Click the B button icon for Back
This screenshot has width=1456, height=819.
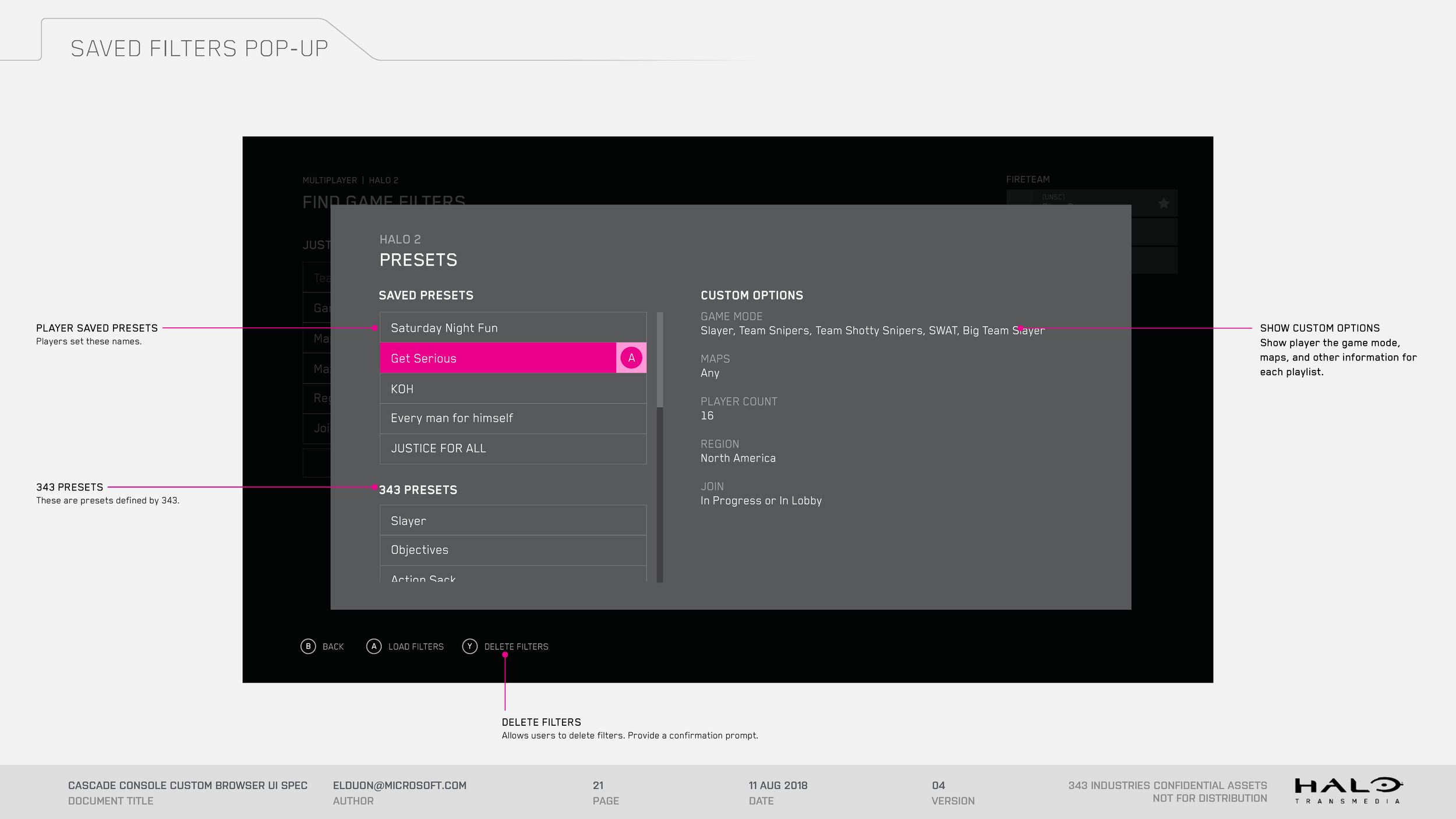click(308, 647)
